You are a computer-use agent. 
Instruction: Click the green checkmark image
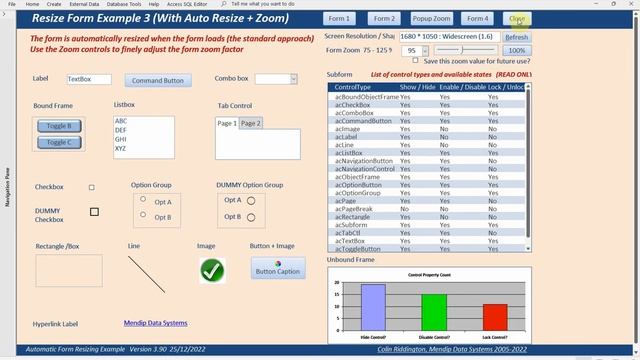point(212,271)
